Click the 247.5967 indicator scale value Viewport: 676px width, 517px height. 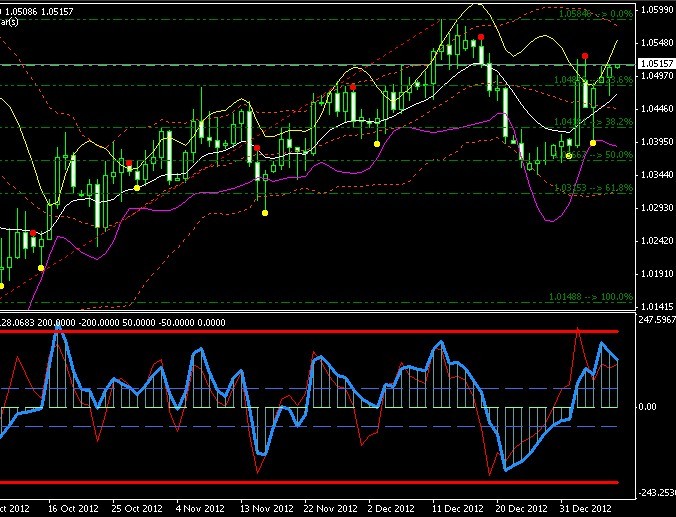coord(657,320)
